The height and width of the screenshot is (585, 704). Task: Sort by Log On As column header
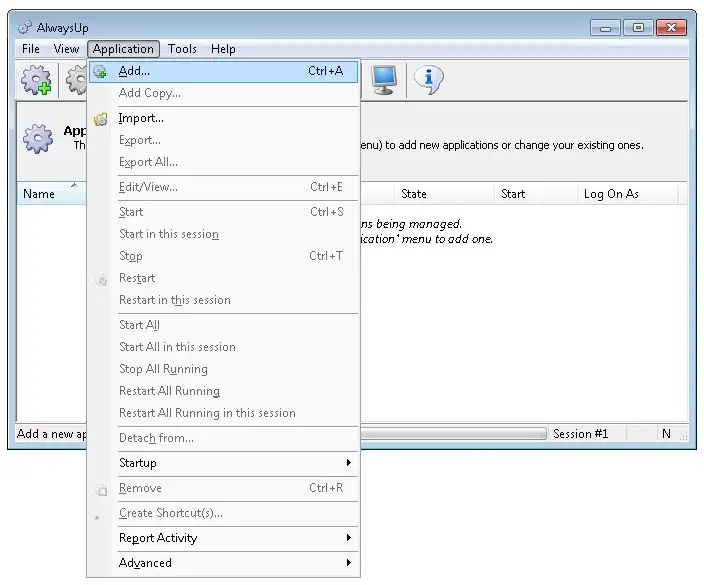tap(627, 194)
